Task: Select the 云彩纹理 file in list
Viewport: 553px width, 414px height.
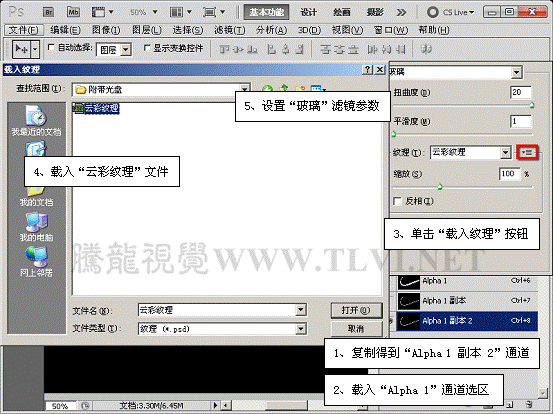Action: pyautogui.click(x=96, y=108)
